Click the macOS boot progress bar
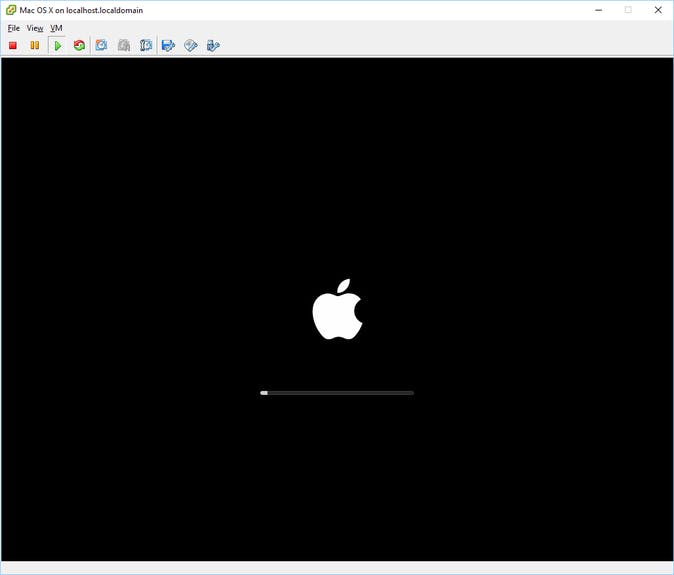The width and height of the screenshot is (674, 575). point(337,393)
